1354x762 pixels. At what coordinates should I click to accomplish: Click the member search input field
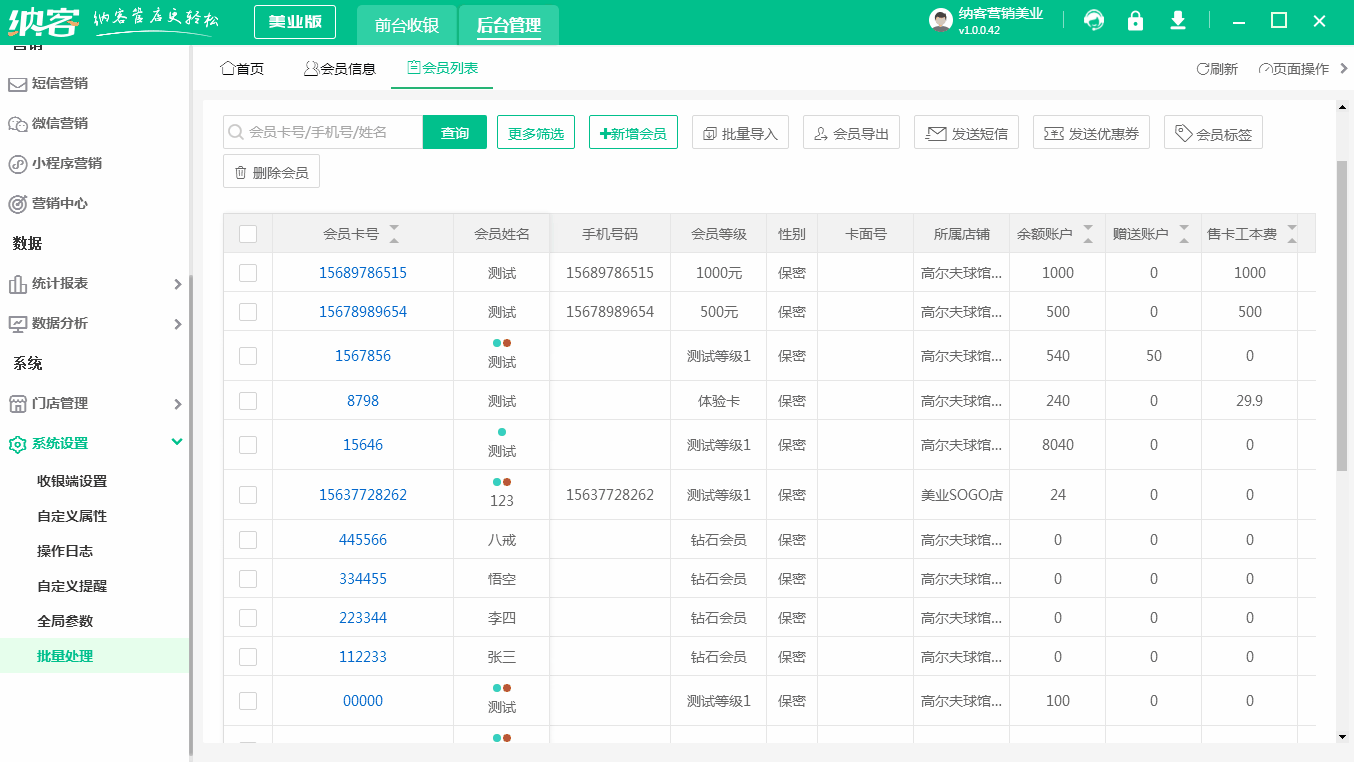coord(320,131)
